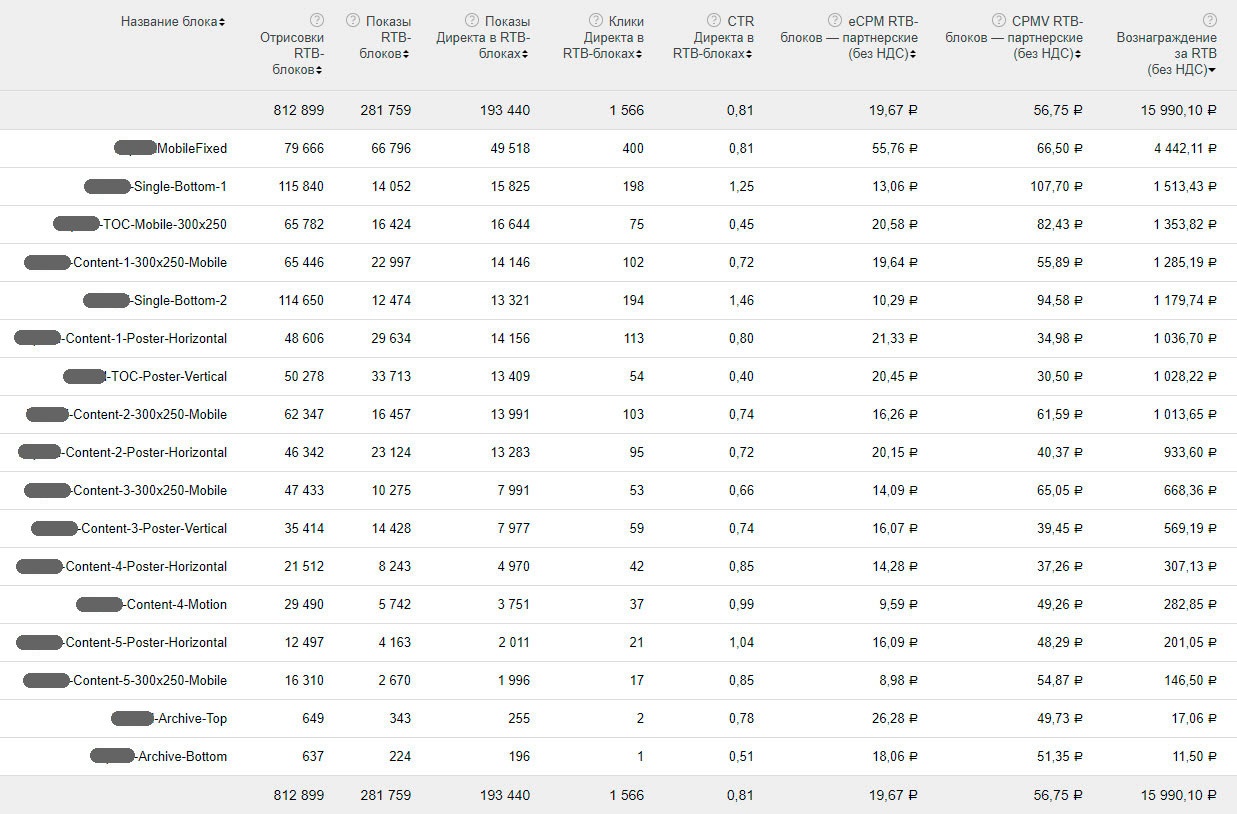
Task: Show hint for Показы Директа в RTB-блоках
Action: click(471, 20)
